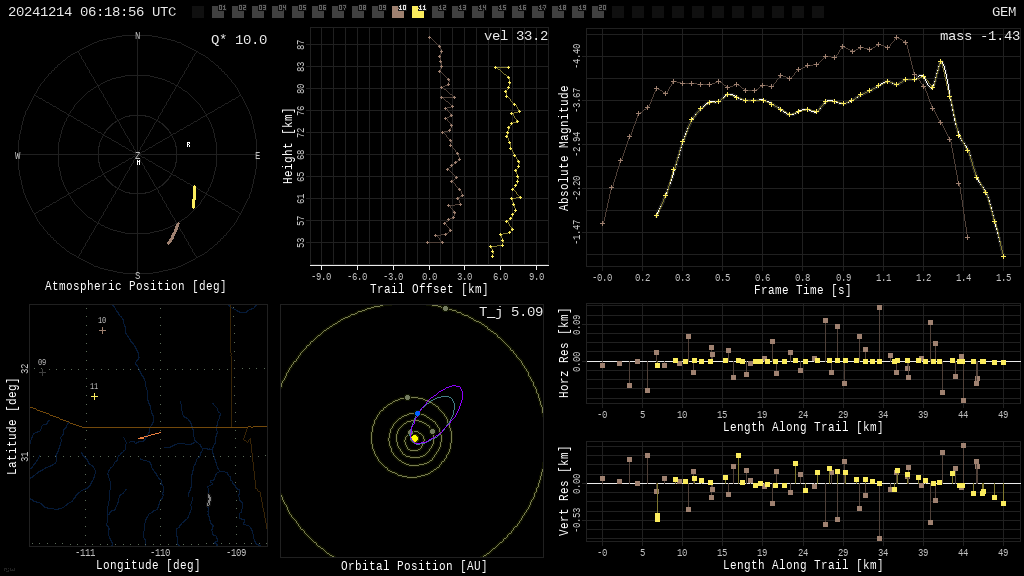Viewport: 1024px width, 576px height.
Task: Click the station 09 gray cross on map
Action: 42,372
